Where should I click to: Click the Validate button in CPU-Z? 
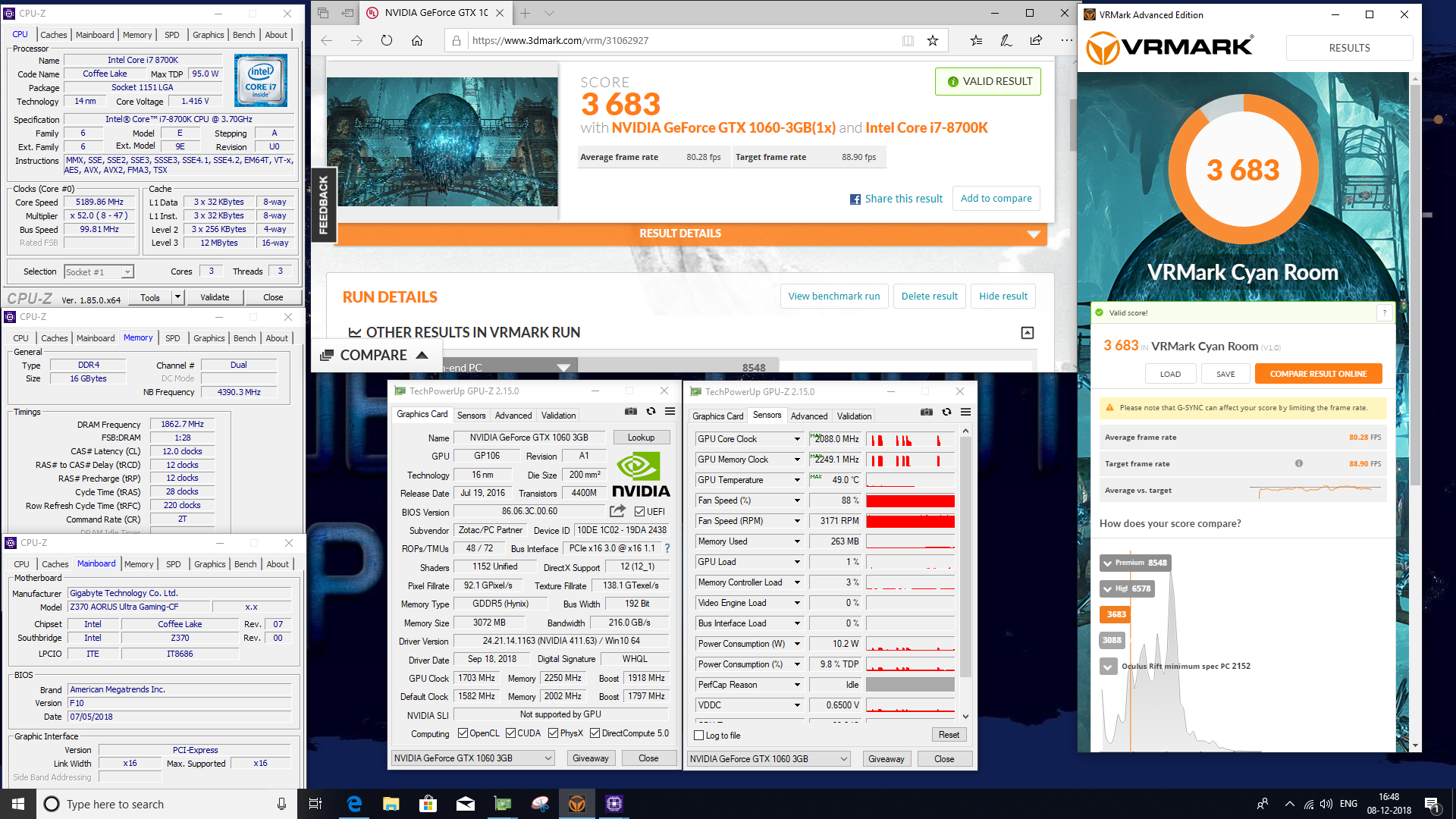coord(215,297)
